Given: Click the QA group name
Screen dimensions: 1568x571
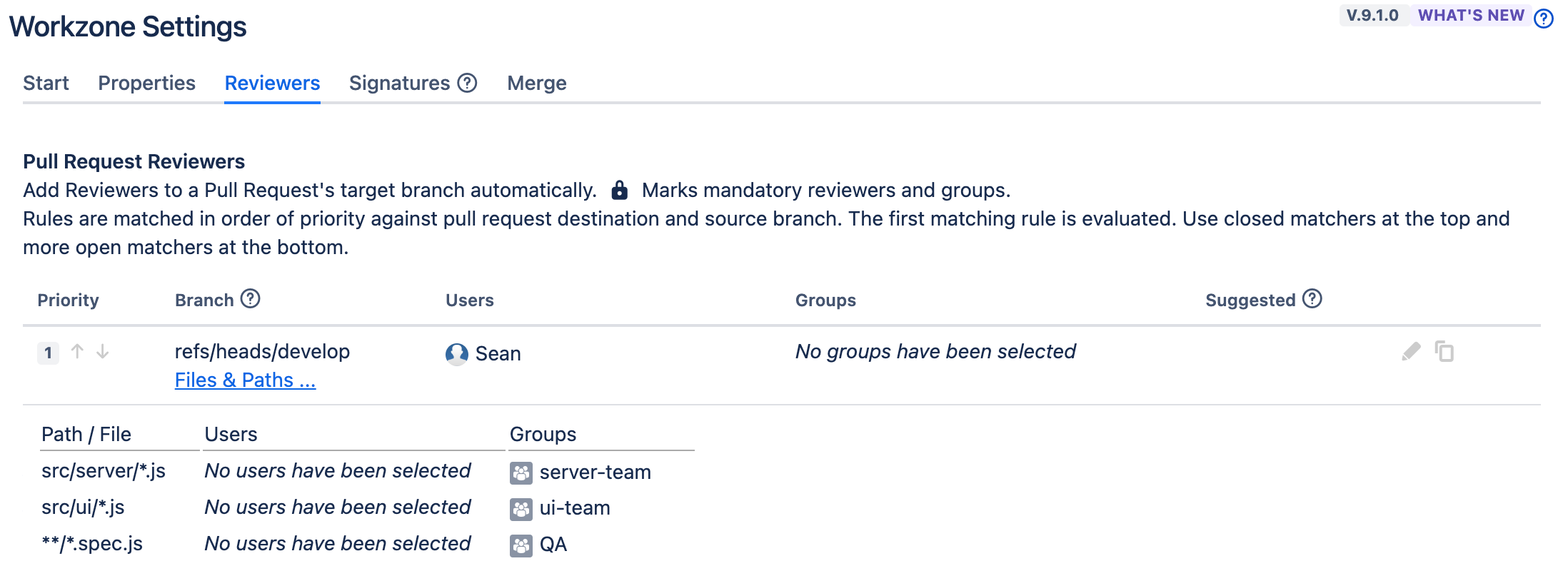Looking at the screenshot, I should coord(553,545).
